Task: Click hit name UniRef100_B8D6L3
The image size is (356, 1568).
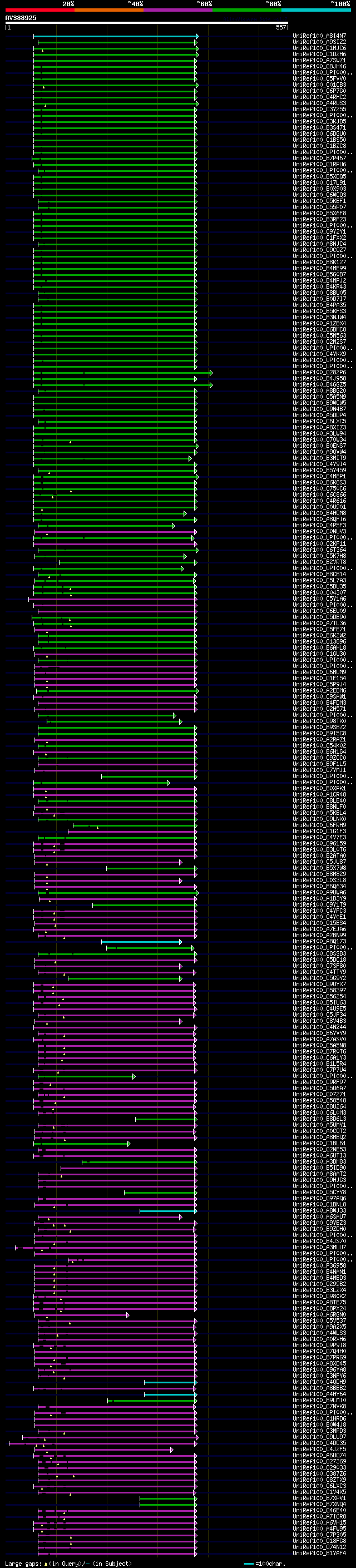Action: tap(319, 1119)
